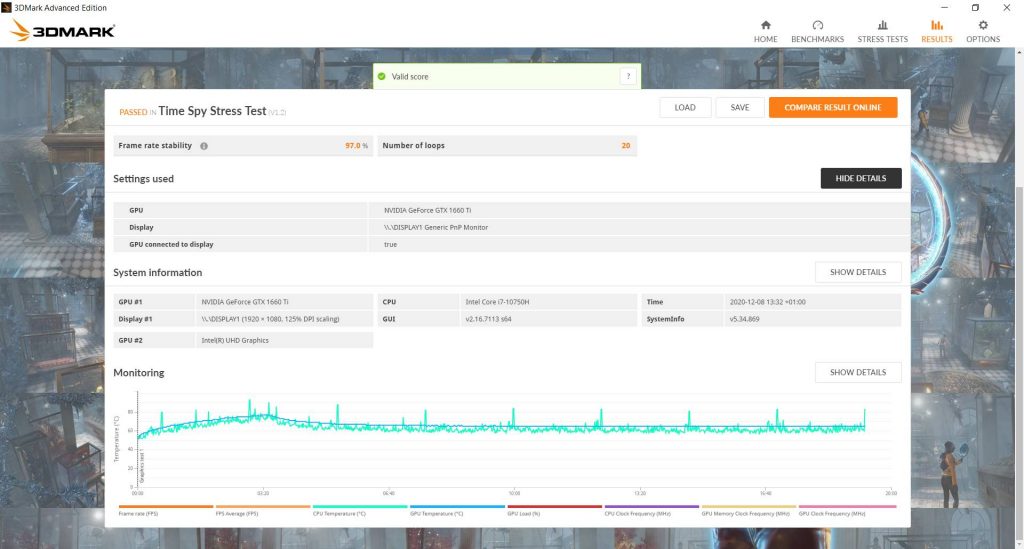Image resolution: width=1024 pixels, height=549 pixels.
Task: Toggle CPU Clock Frequency legend series
Action: [x=652, y=510]
